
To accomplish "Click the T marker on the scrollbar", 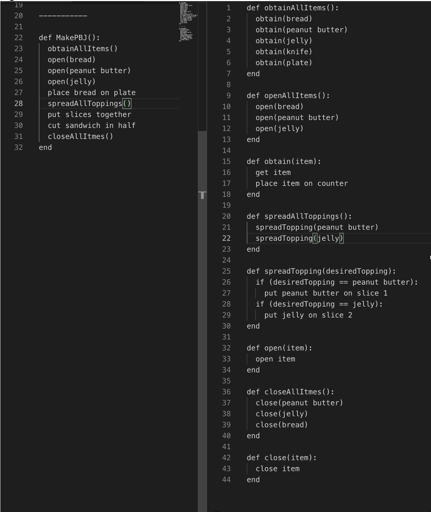I will click(x=202, y=195).
